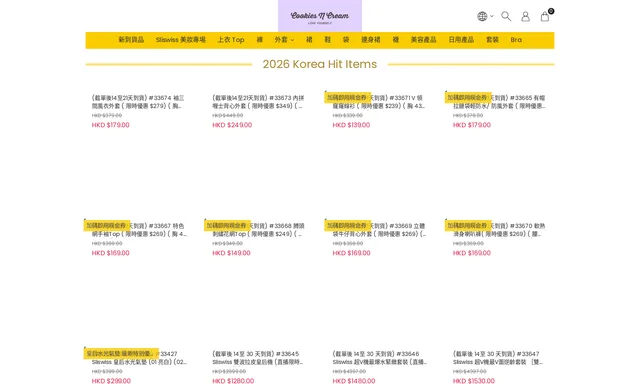Open Slswiss 美妝專場 menu item
Viewport: 640px width, 384px height.
[x=180, y=40]
